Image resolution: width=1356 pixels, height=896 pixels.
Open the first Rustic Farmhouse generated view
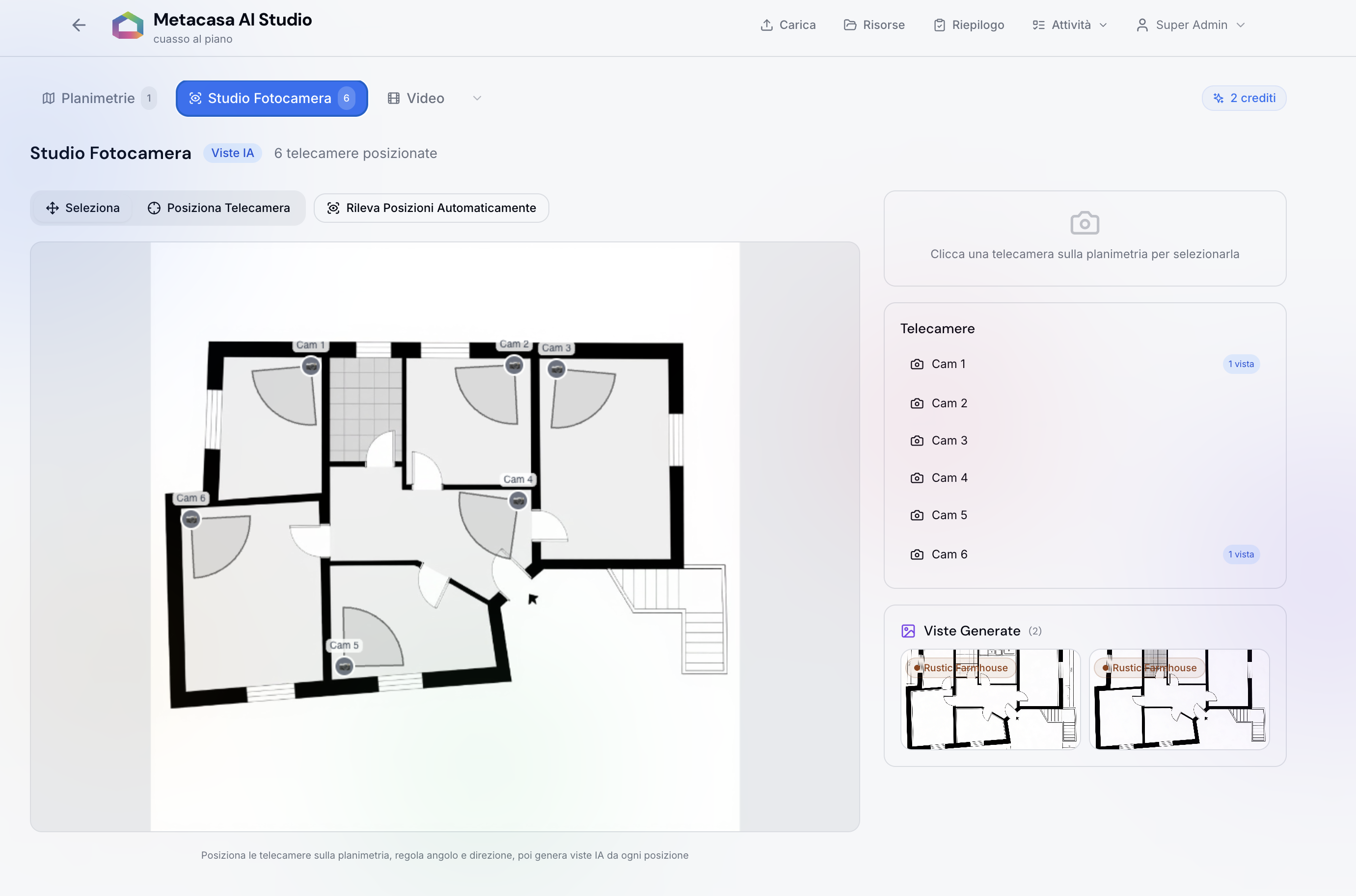(x=991, y=699)
